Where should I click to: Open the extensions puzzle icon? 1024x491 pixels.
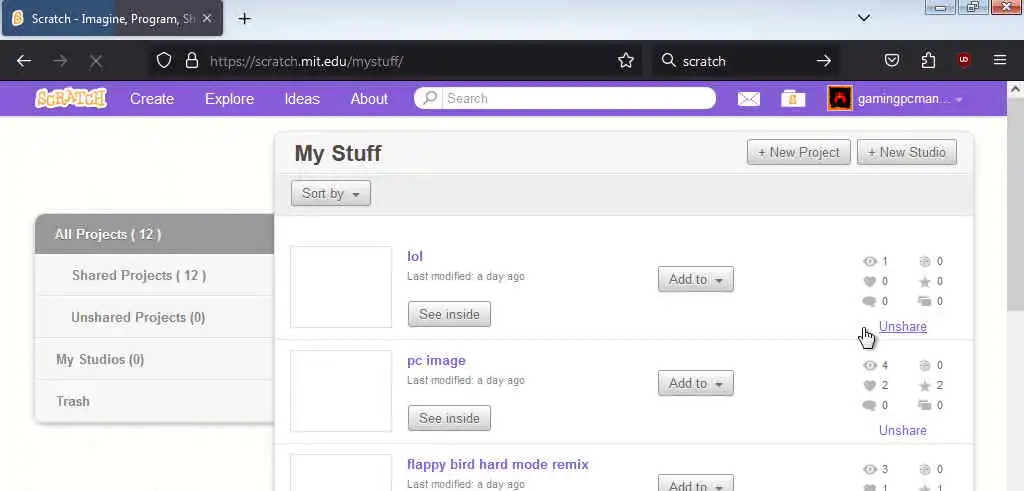928,61
